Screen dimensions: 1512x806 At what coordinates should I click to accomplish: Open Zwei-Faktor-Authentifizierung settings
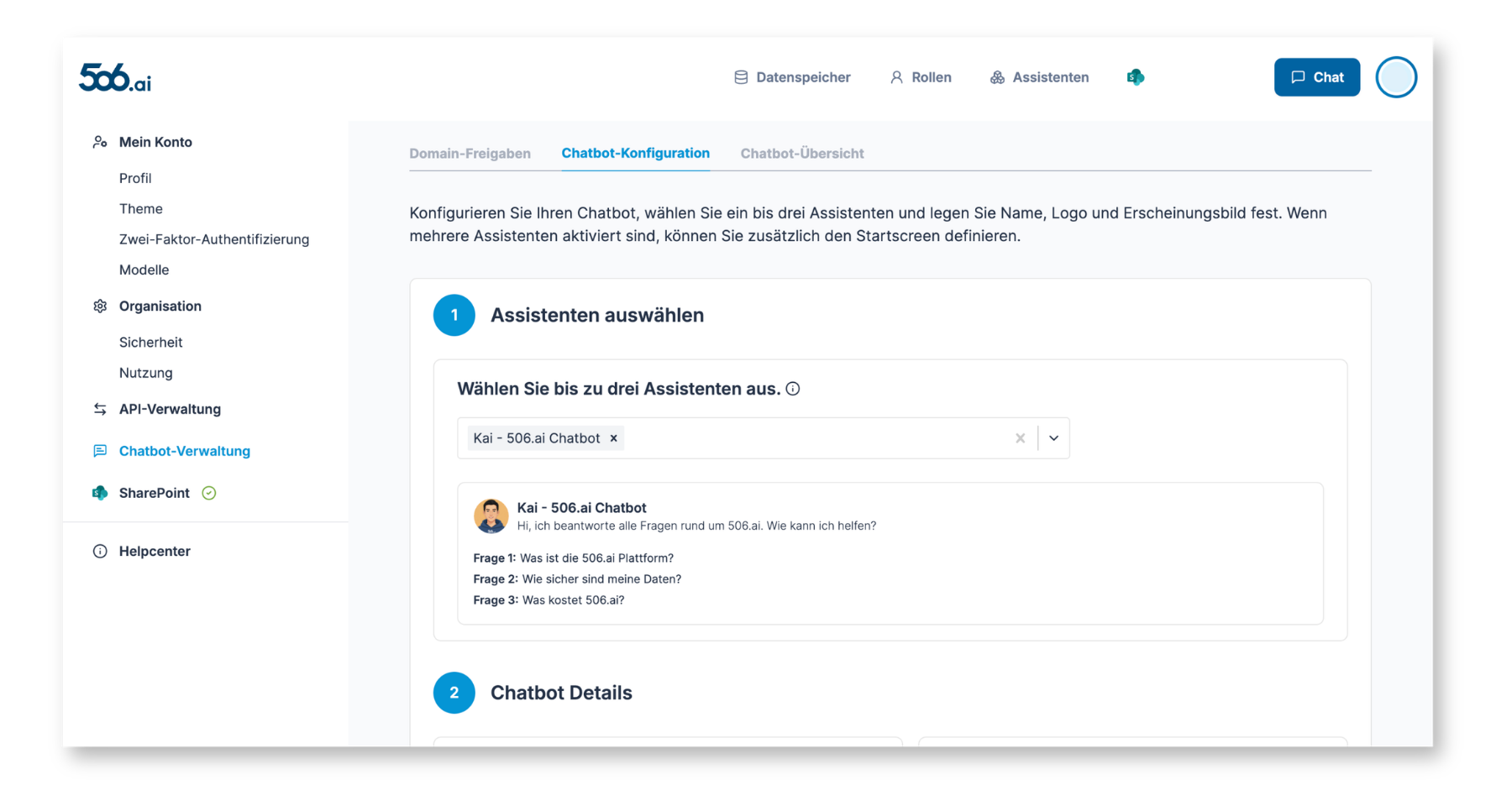tap(214, 239)
